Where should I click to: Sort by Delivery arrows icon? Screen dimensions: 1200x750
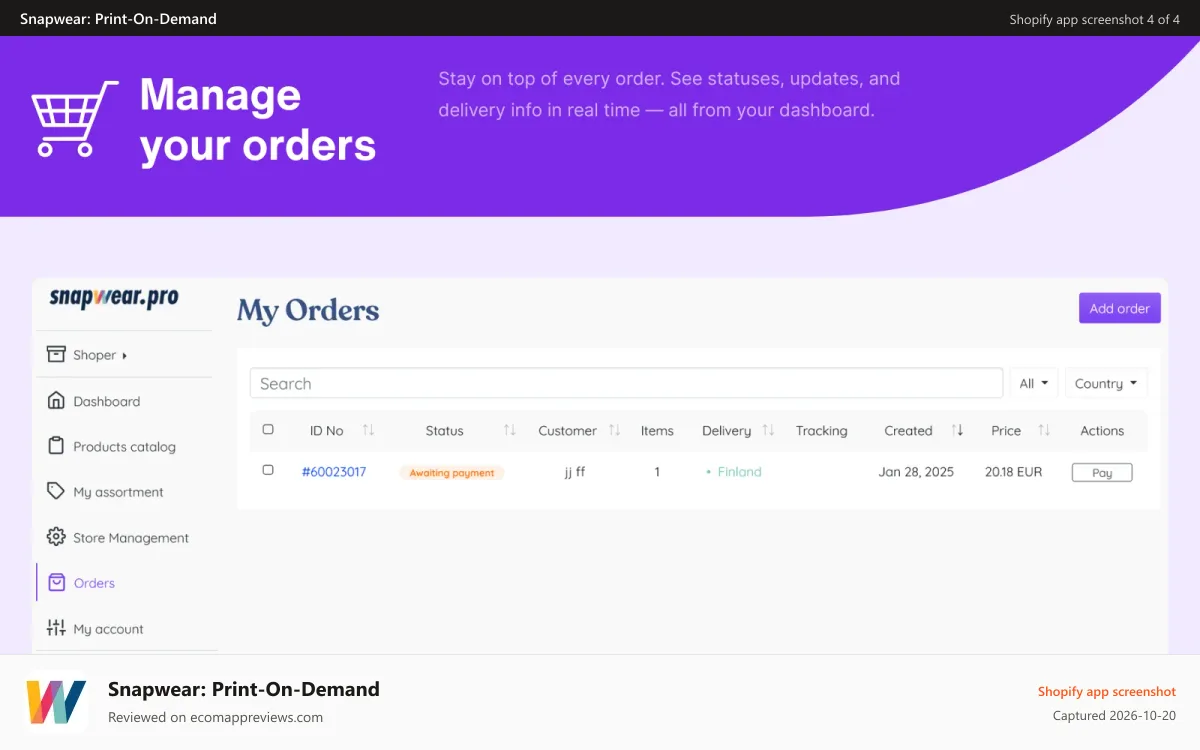(768, 430)
